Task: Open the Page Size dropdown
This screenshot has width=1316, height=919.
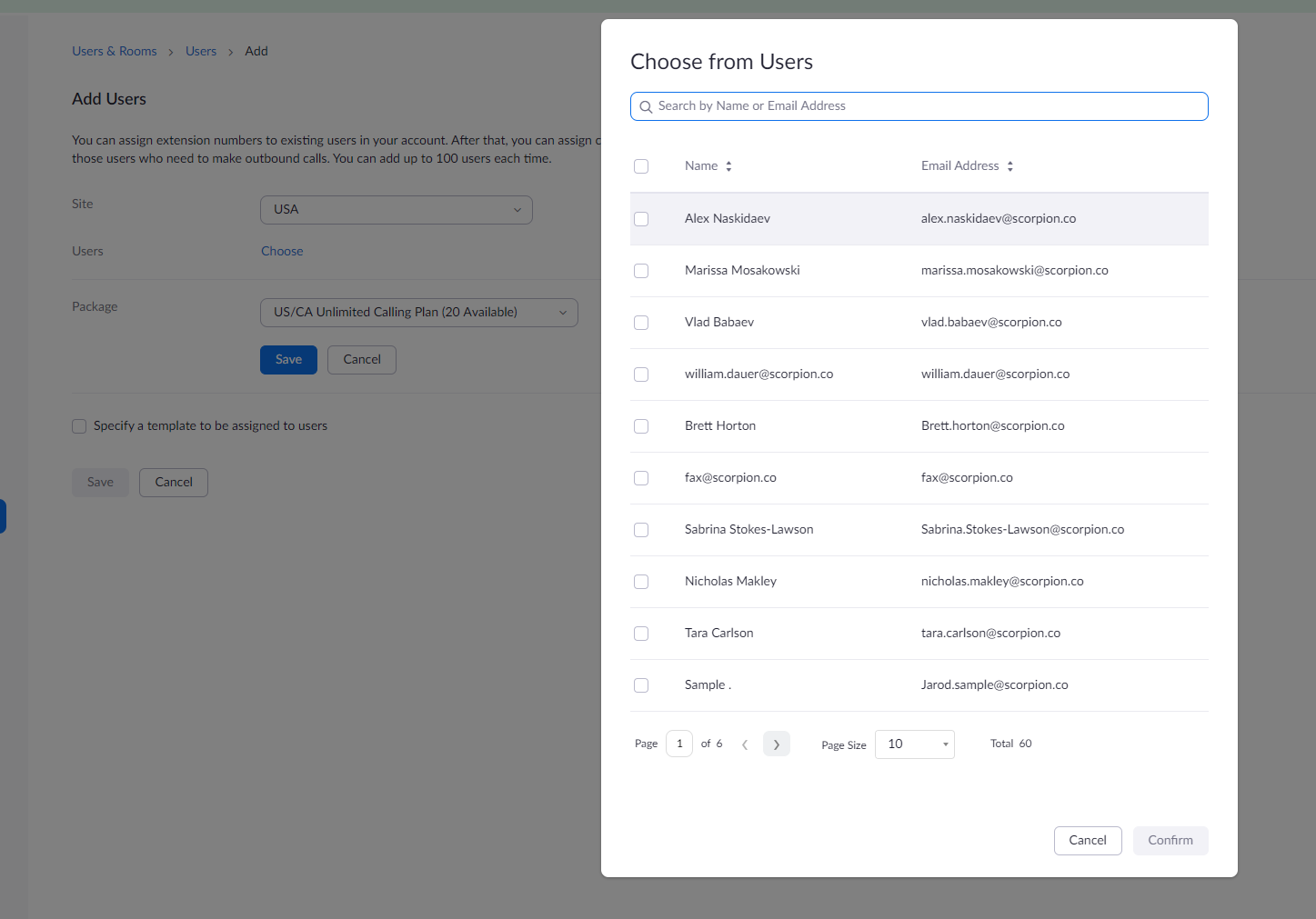Action: pyautogui.click(x=914, y=744)
